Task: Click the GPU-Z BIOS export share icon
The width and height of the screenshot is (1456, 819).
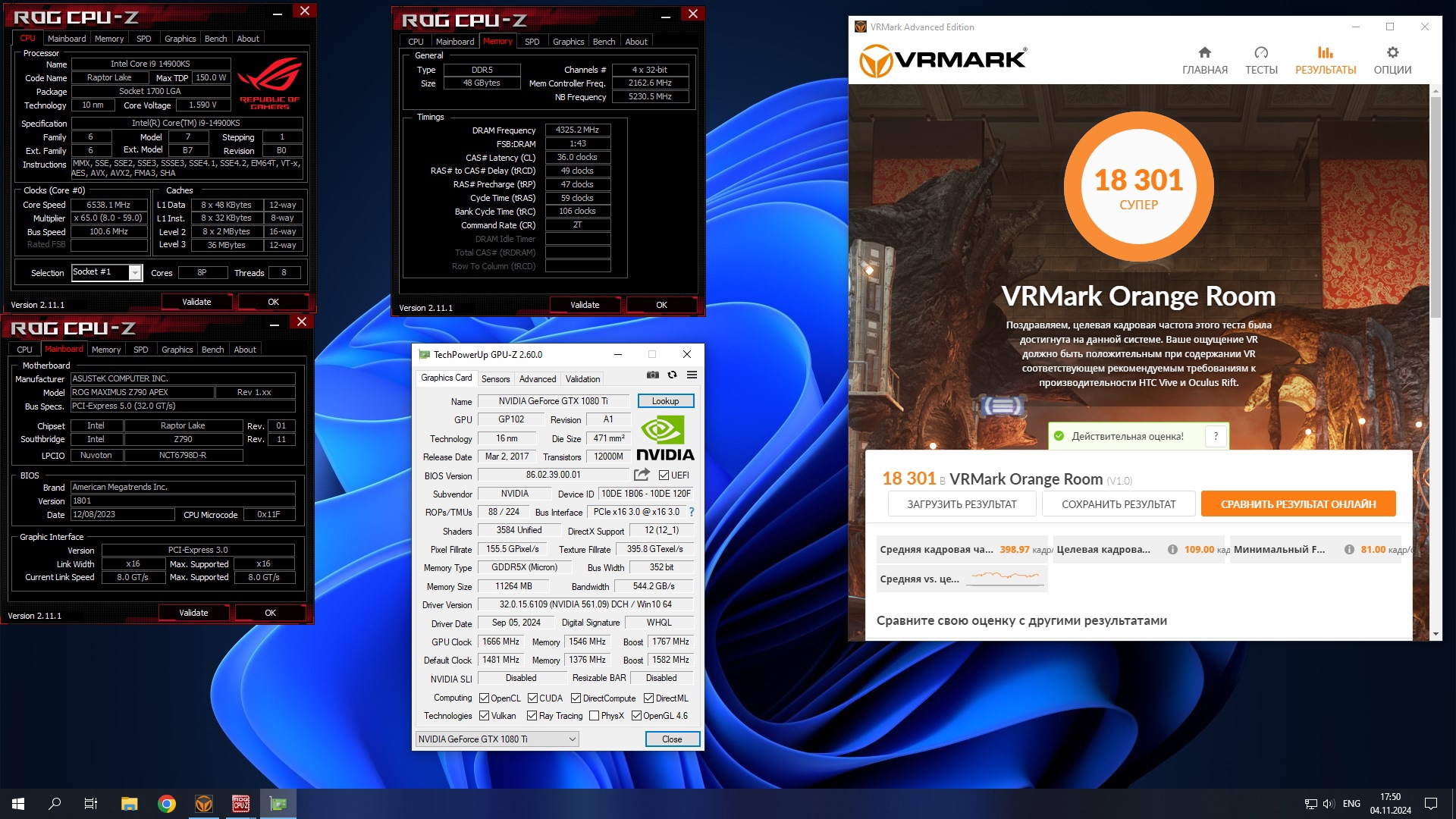Action: pos(642,475)
